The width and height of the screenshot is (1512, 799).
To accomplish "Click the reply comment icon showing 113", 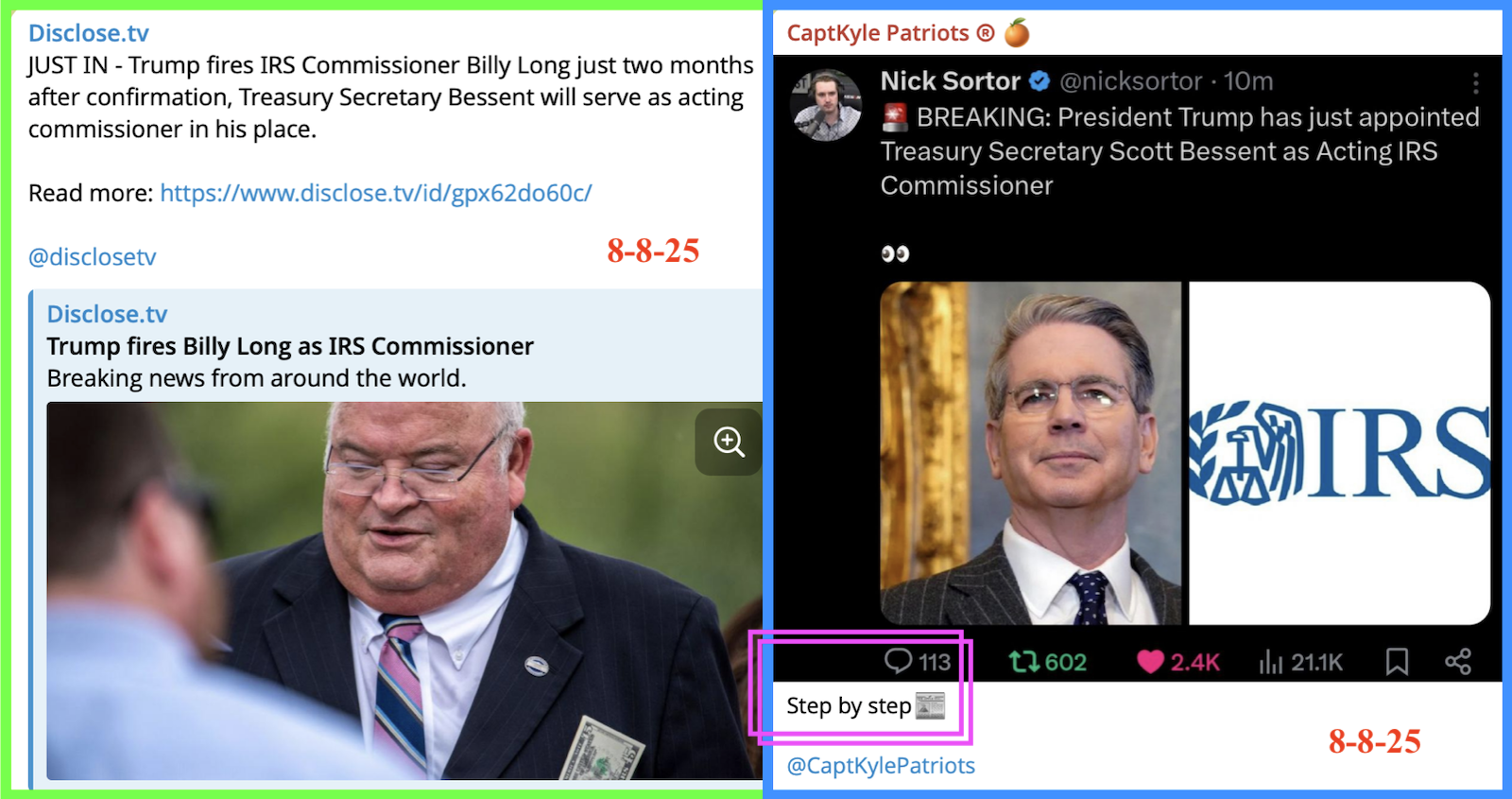I will pyautogui.click(x=898, y=661).
